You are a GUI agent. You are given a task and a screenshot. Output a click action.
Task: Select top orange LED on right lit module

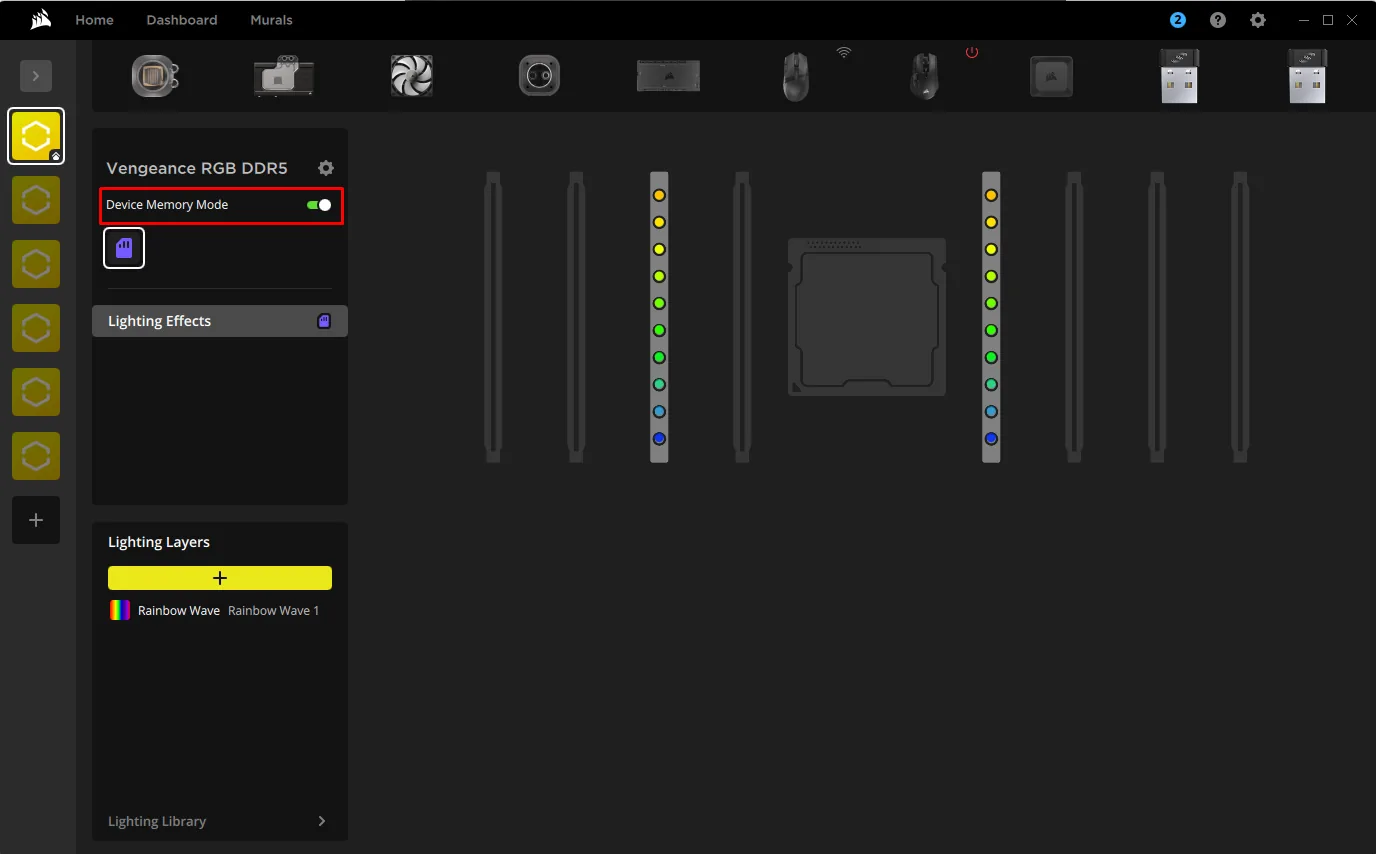(991, 195)
